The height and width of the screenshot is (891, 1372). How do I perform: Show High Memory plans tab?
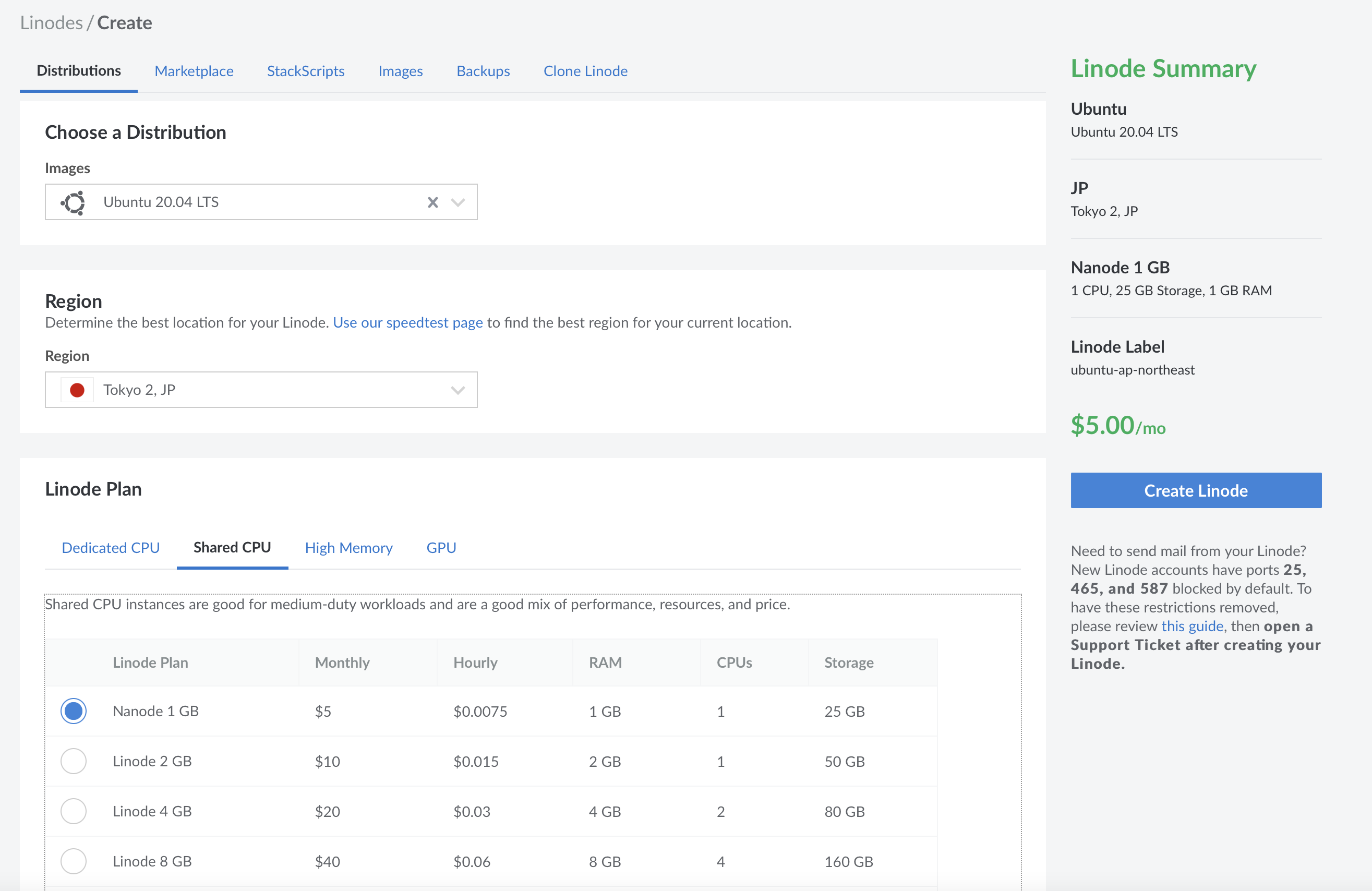coord(348,548)
